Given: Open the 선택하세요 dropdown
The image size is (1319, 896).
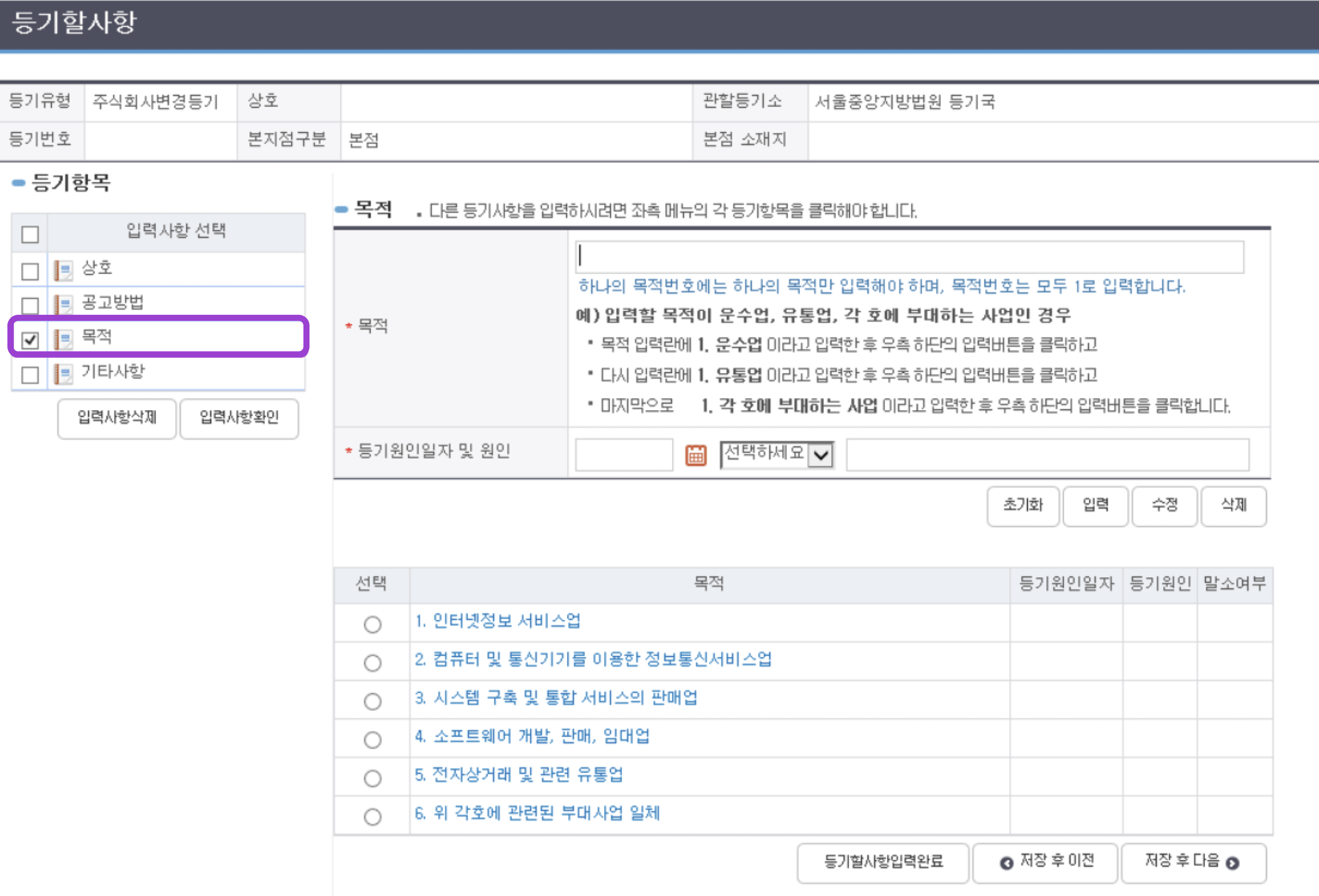Looking at the screenshot, I should [777, 454].
